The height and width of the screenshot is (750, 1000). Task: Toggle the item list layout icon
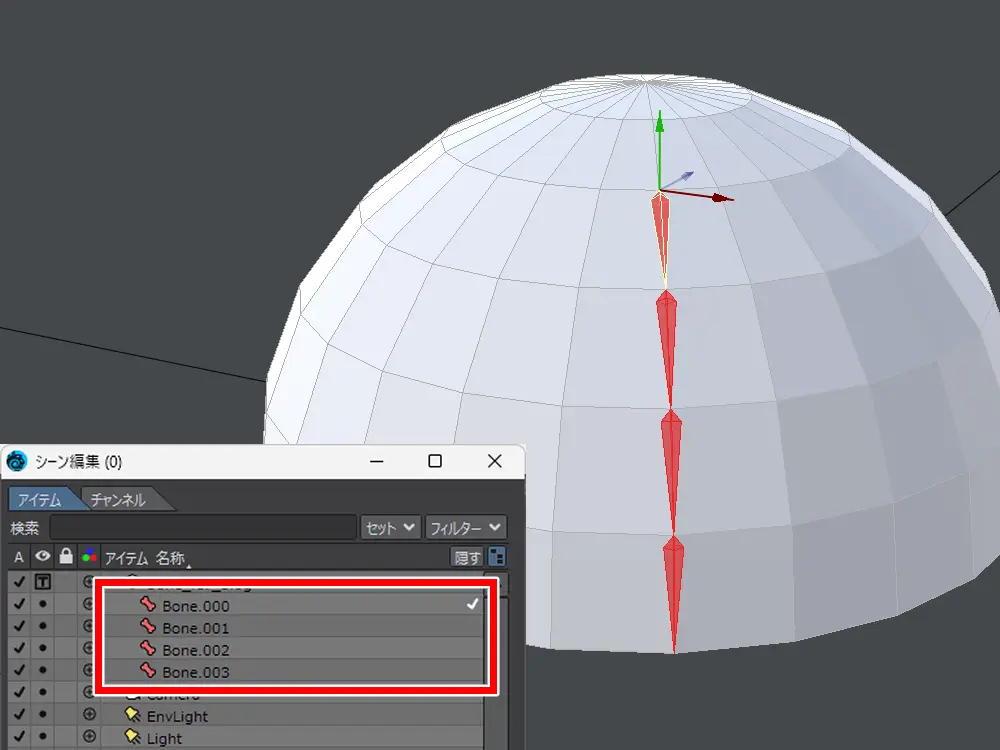pyautogui.click(x=496, y=557)
